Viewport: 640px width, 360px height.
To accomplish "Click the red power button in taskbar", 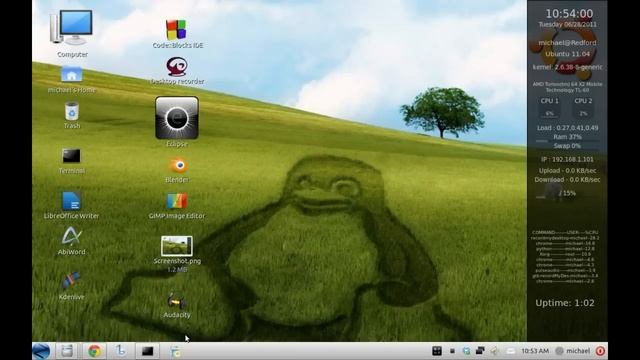I will pyautogui.click(x=600, y=351).
